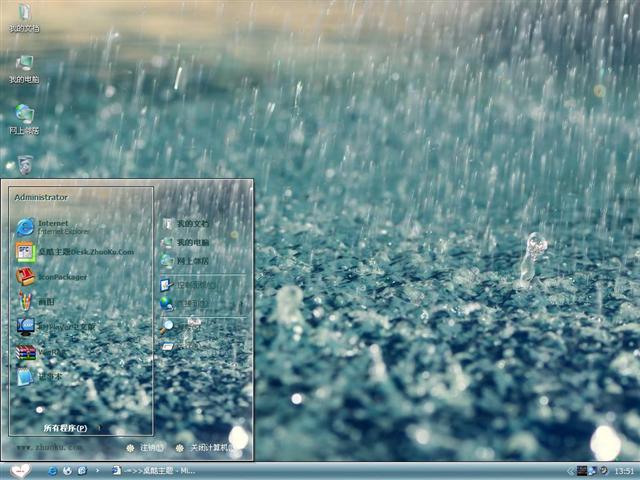Screen dimensions: 640x480
Task: Open 我的电脑 in Start menu right column
Action: (185, 242)
